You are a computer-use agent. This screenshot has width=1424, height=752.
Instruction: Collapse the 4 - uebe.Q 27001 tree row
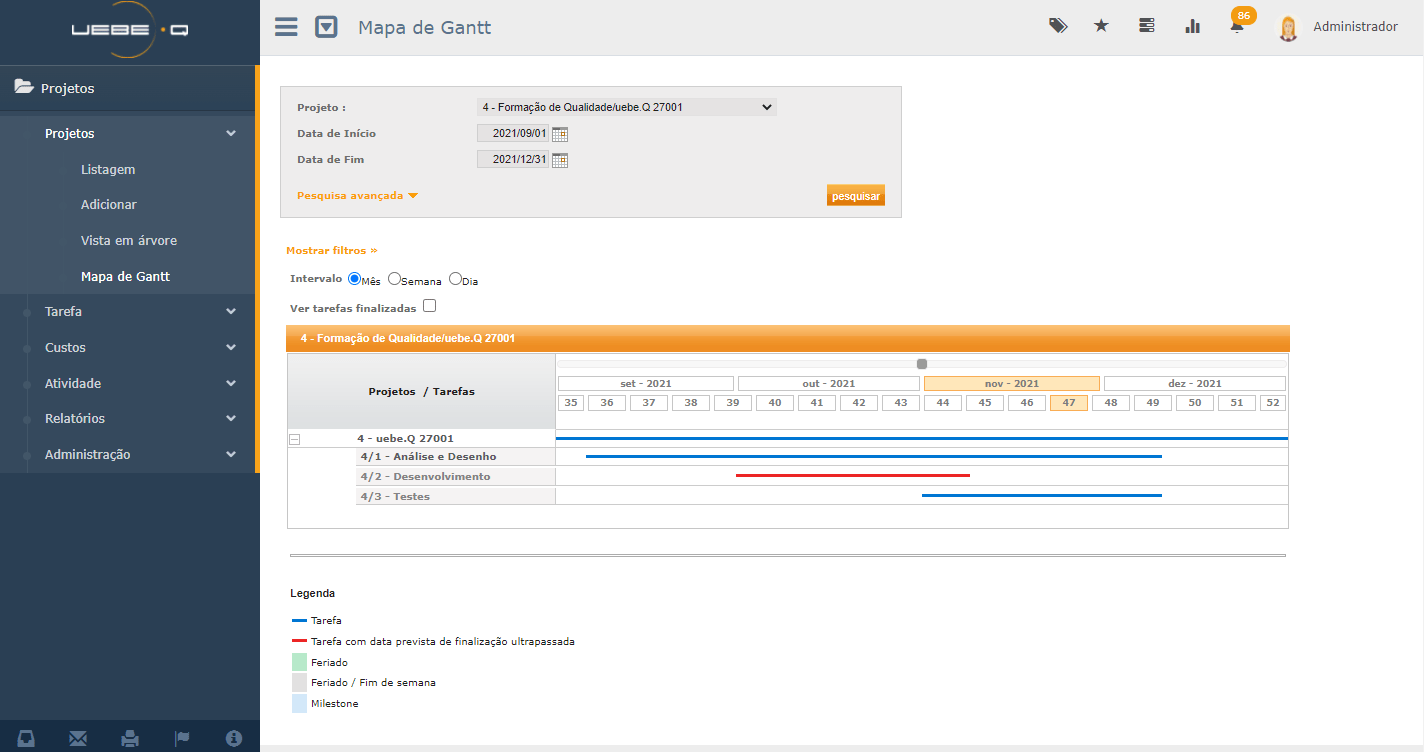click(295, 439)
